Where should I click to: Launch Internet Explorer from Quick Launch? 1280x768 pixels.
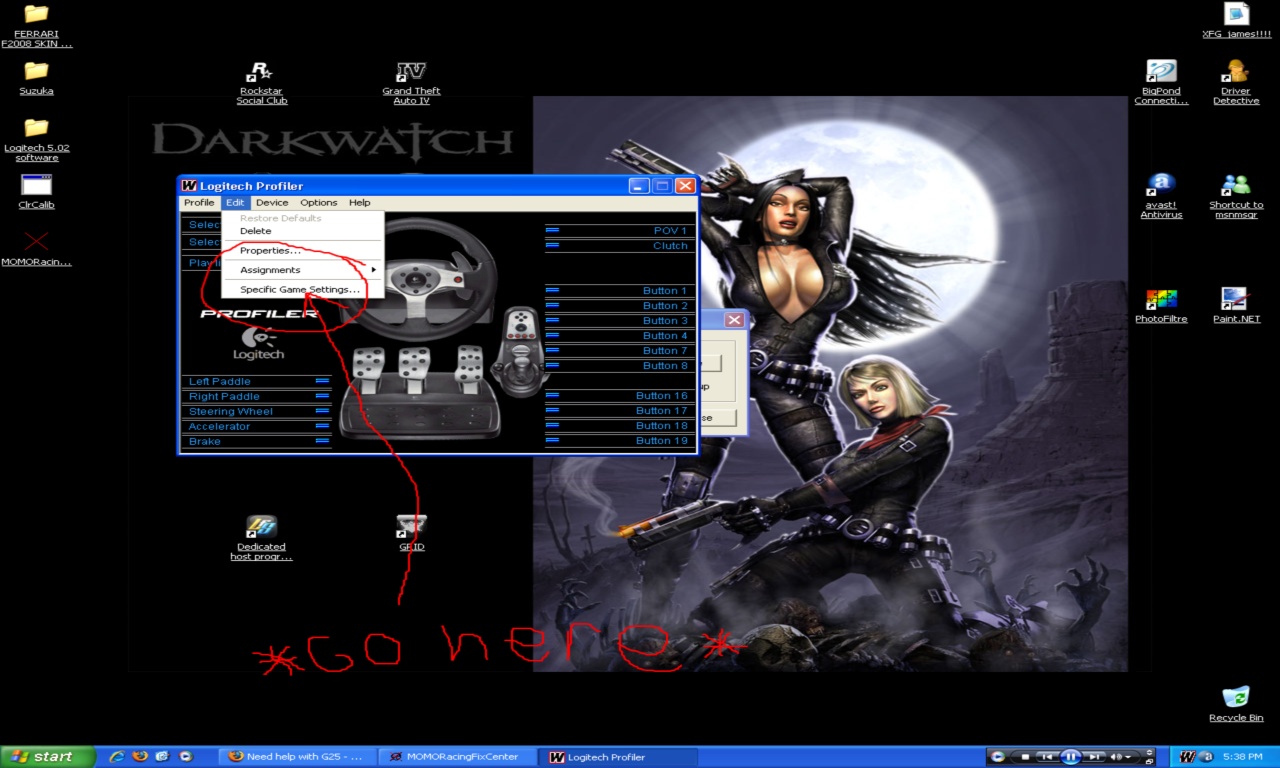click(x=117, y=757)
